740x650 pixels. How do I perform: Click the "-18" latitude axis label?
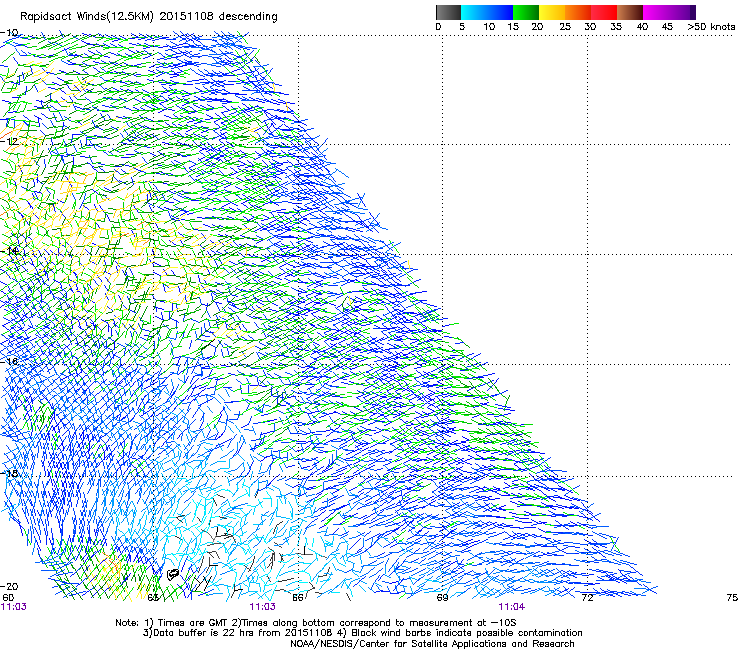point(9,473)
